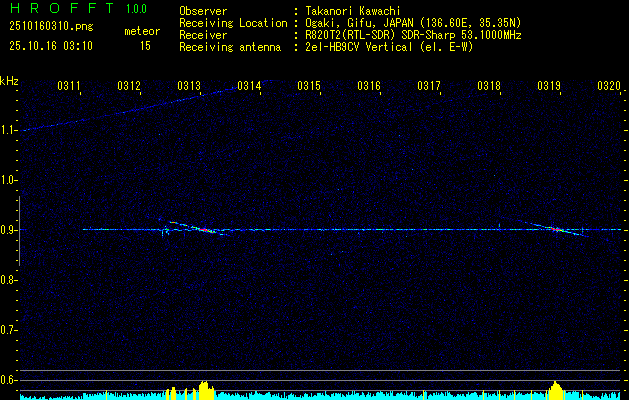
Task: Click the Receiving antenna label
Action: point(230,47)
